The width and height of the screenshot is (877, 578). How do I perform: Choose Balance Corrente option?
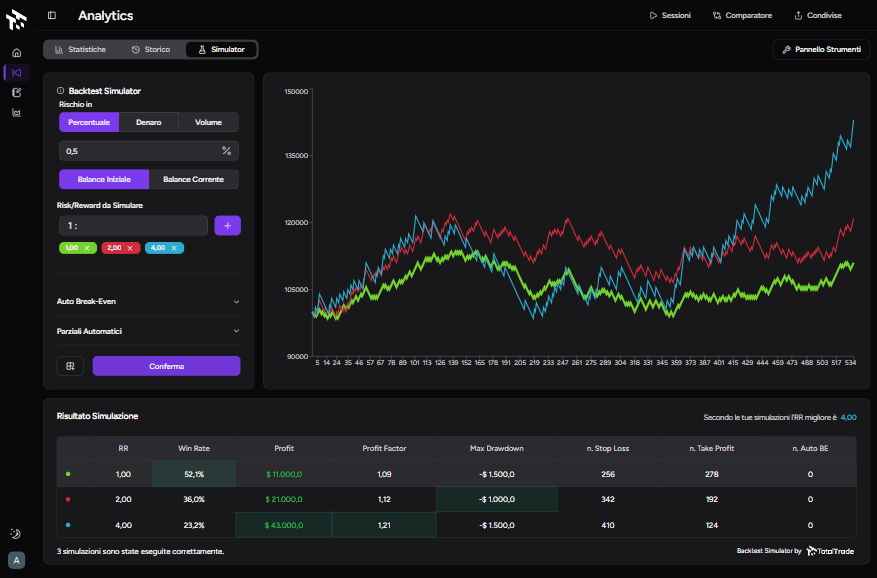[194, 179]
